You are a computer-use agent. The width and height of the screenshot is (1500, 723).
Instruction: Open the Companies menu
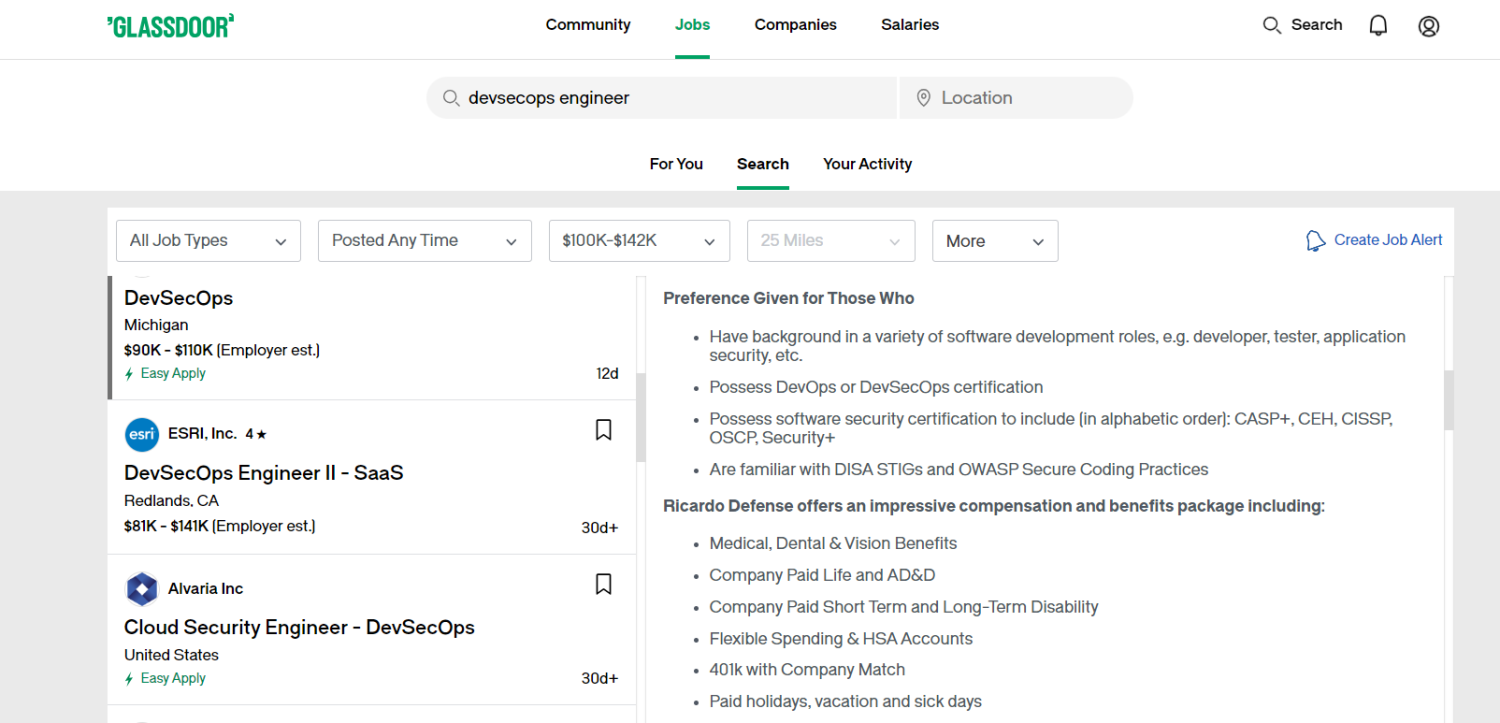[796, 25]
